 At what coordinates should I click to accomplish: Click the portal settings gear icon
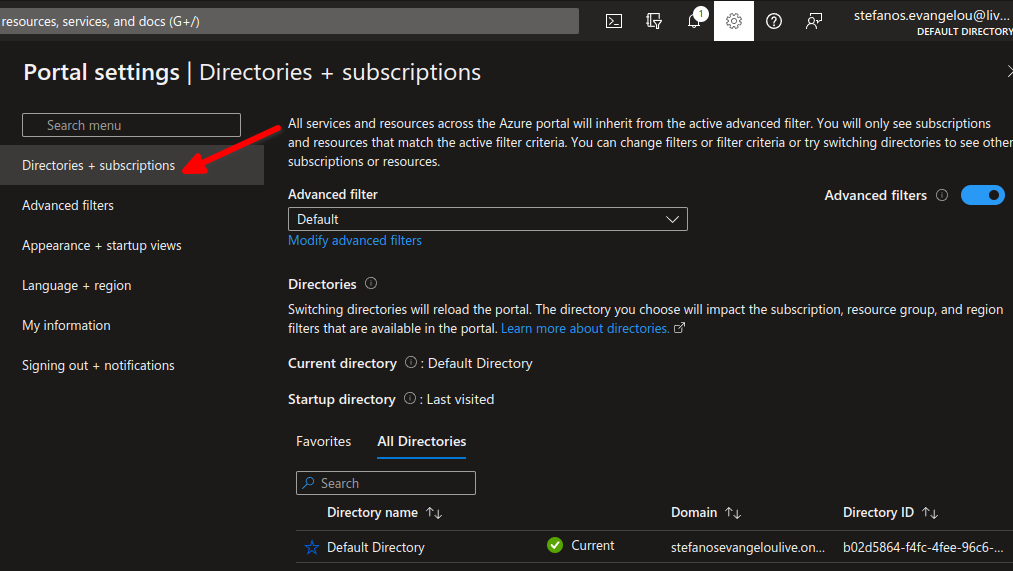click(734, 21)
